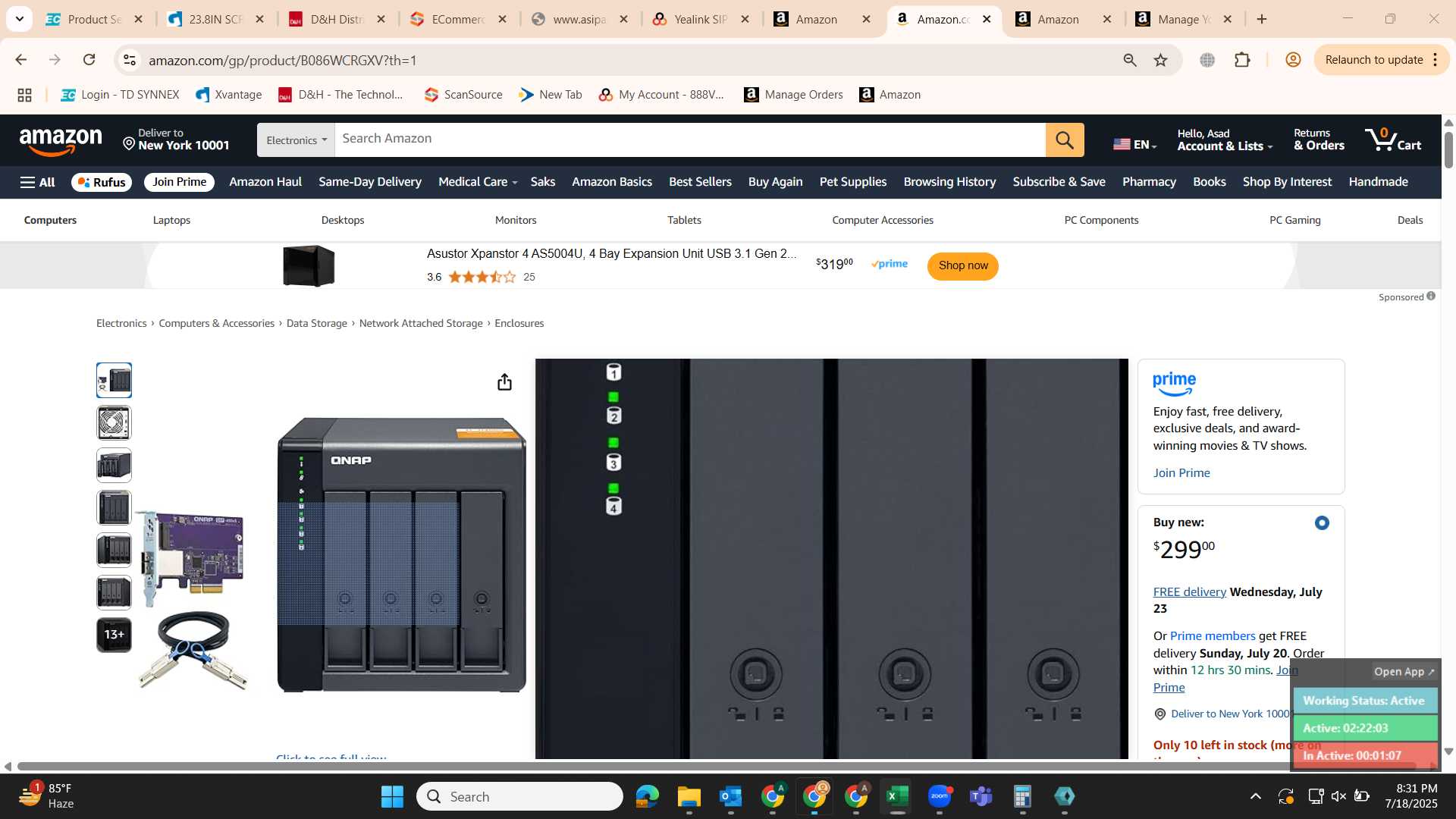Open Outlook from taskbar

click(730, 796)
